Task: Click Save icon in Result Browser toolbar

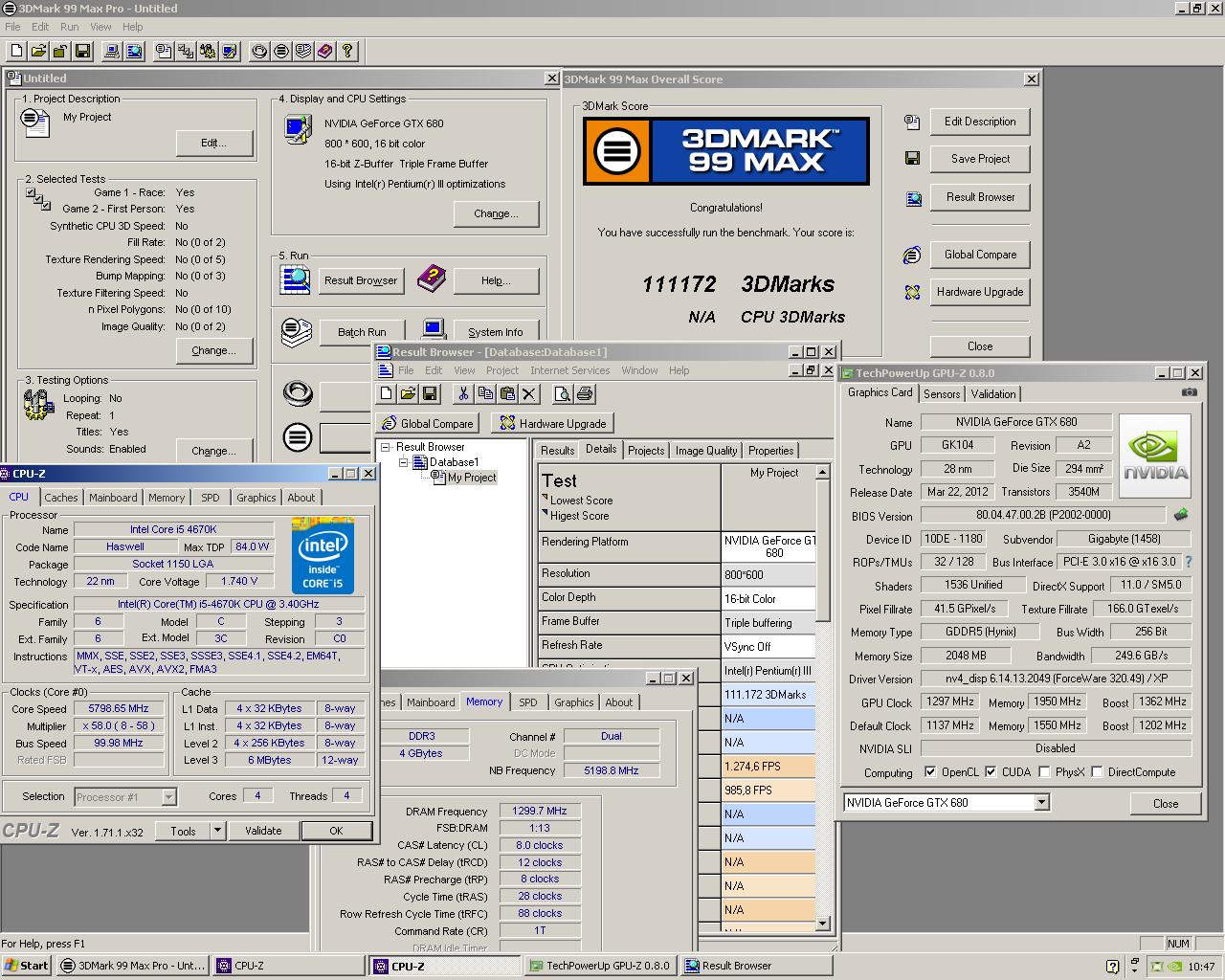Action: 430,393
